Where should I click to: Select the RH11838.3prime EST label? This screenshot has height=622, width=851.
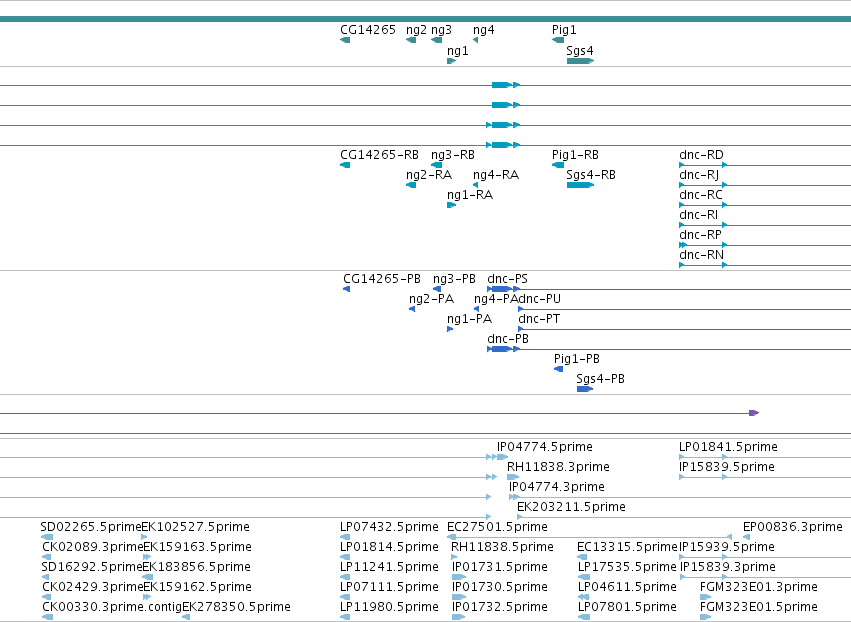[x=558, y=467]
